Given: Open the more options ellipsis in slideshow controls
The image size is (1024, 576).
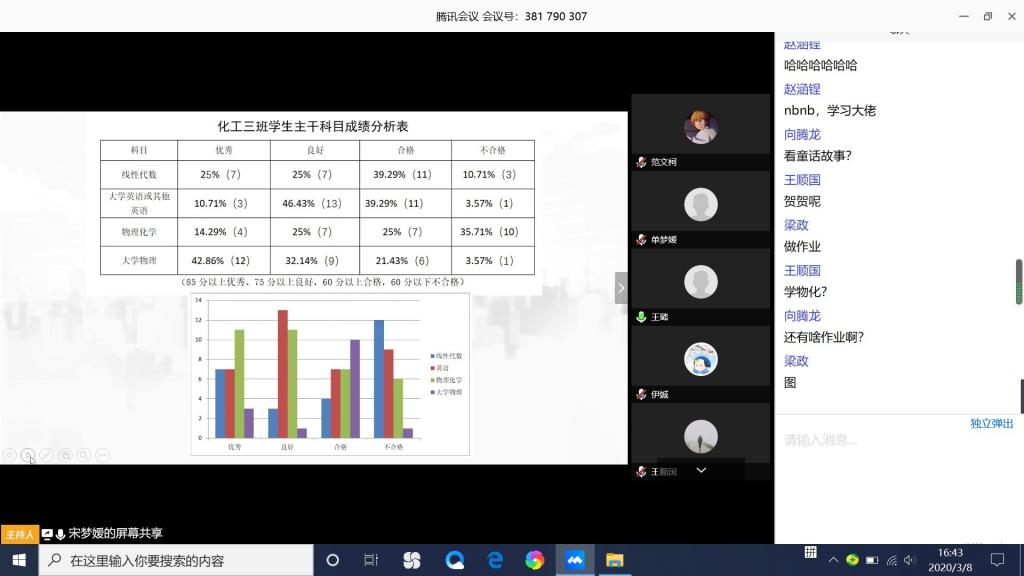Looking at the screenshot, I should (102, 455).
